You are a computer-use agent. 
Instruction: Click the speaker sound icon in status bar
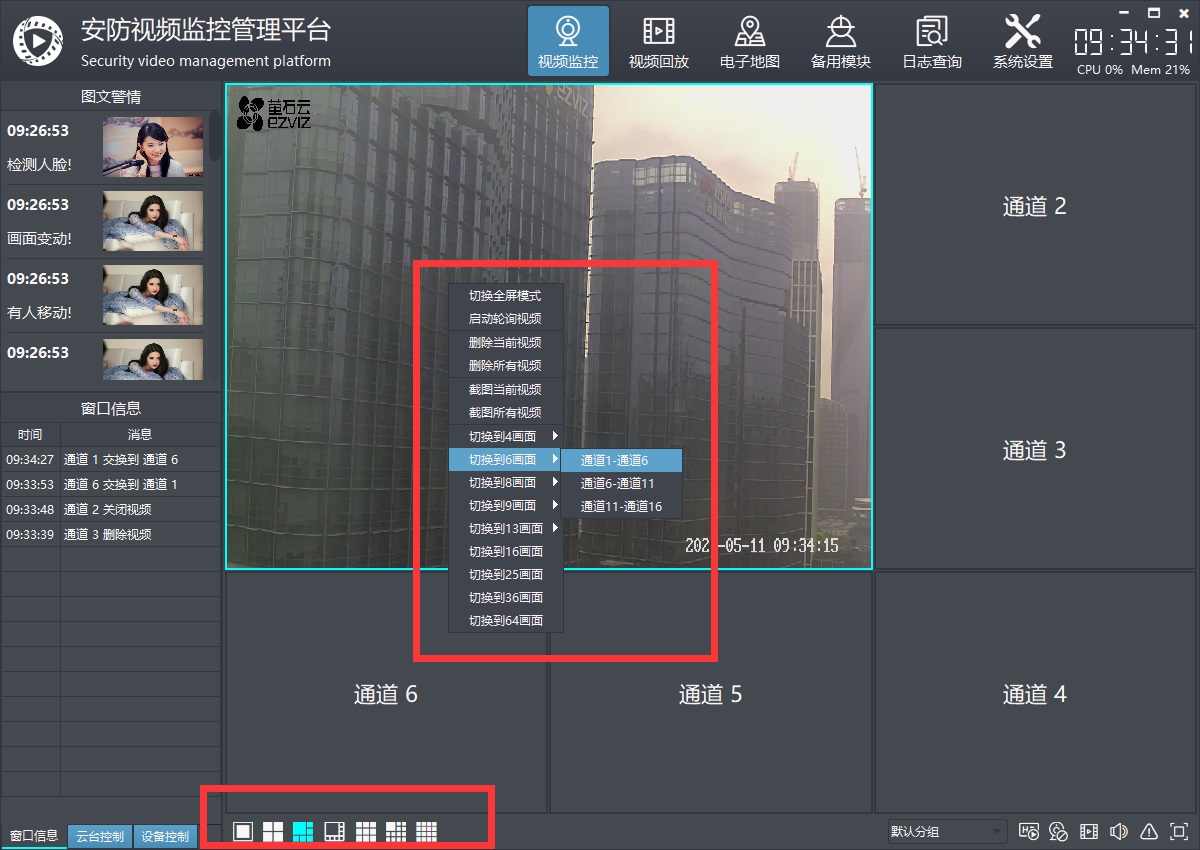(x=1119, y=832)
